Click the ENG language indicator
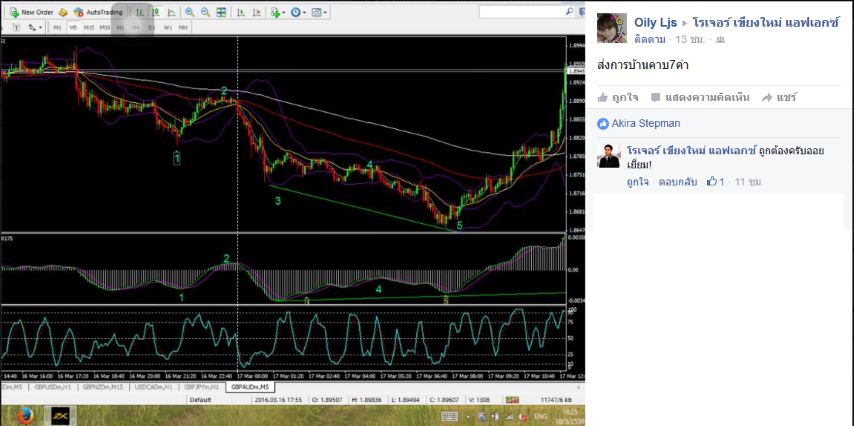This screenshot has height=426, width=854. 540,417
